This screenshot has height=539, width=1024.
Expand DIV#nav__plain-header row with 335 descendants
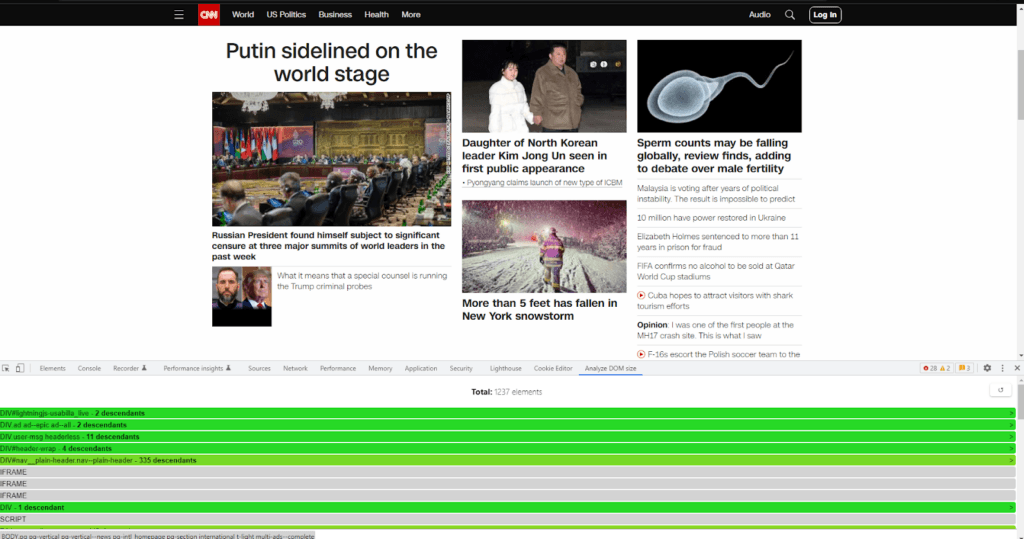(x=507, y=460)
